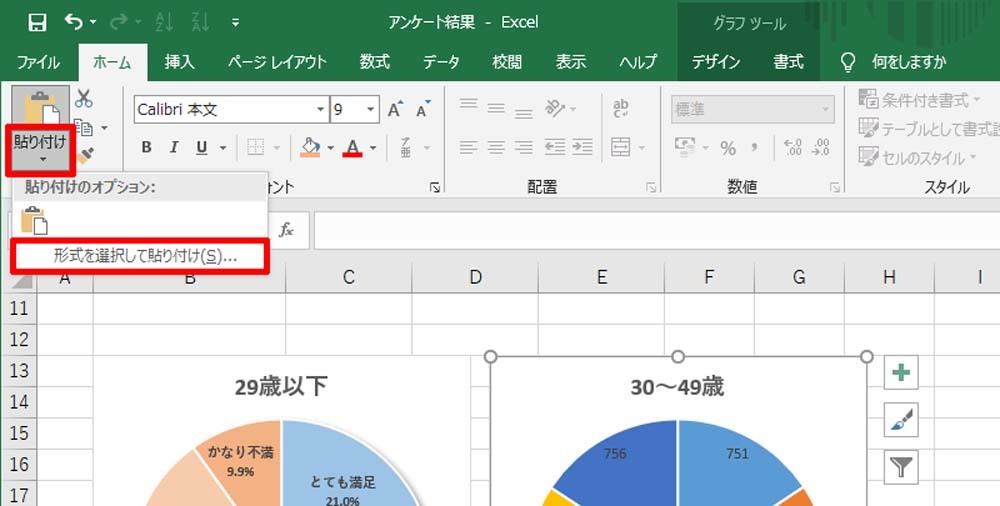
Task: Open the デザイン chart tools tab
Action: click(716, 62)
